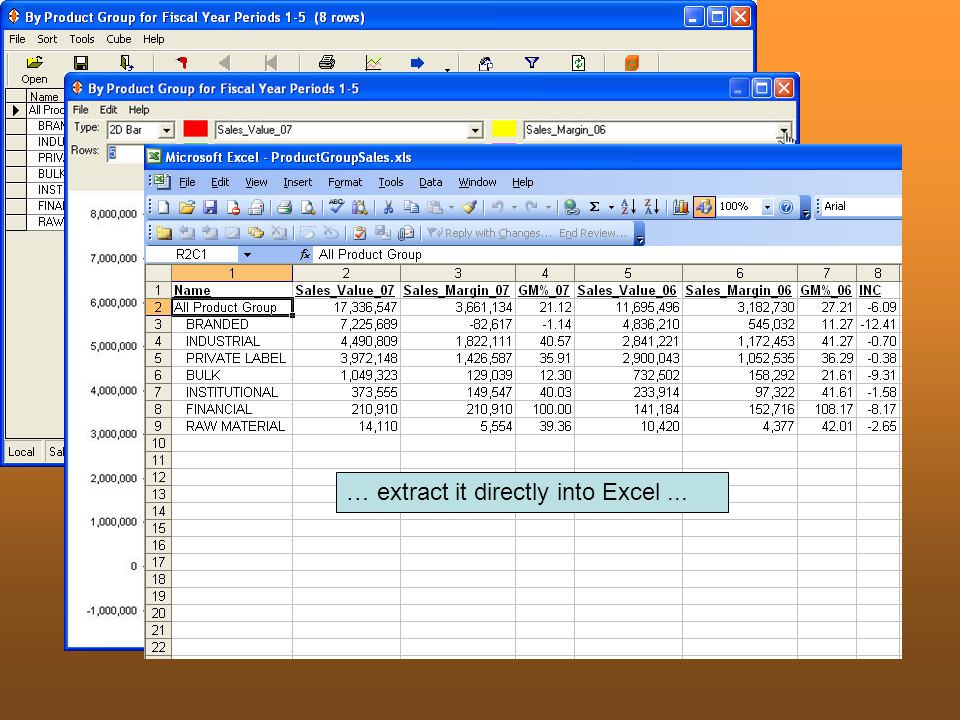The width and height of the screenshot is (960, 720).
Task: Run Excel spelling check
Action: pos(336,207)
